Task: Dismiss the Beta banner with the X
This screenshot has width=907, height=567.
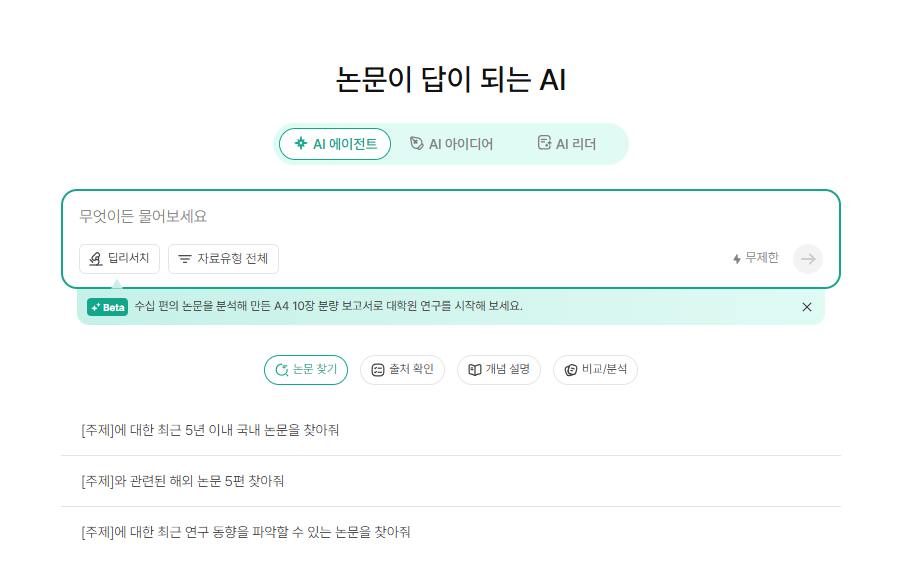Action: click(807, 307)
